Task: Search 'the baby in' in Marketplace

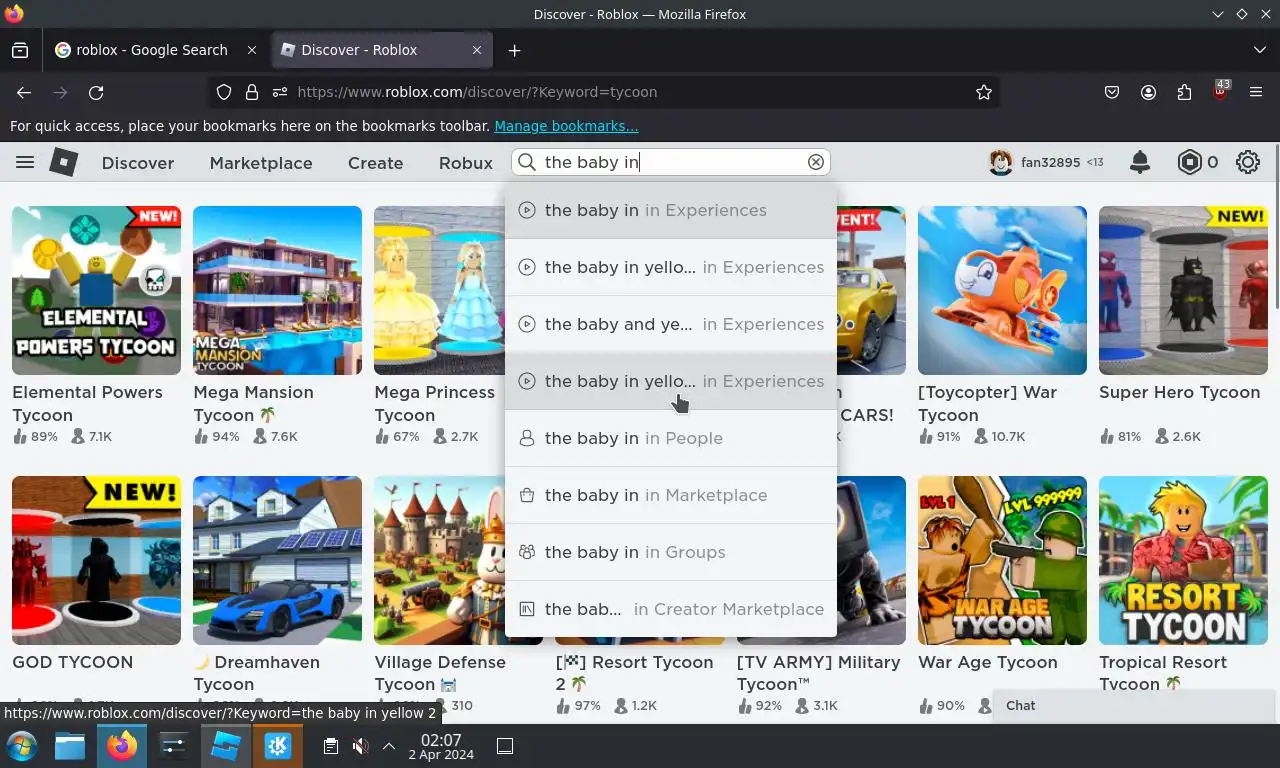Action: click(671, 495)
